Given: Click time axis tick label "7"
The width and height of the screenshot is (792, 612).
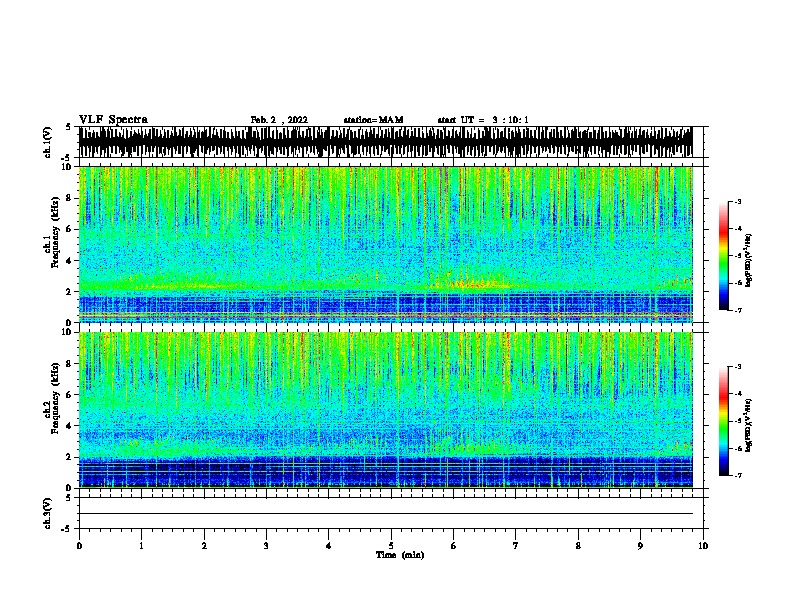Looking at the screenshot, I should [x=516, y=546].
